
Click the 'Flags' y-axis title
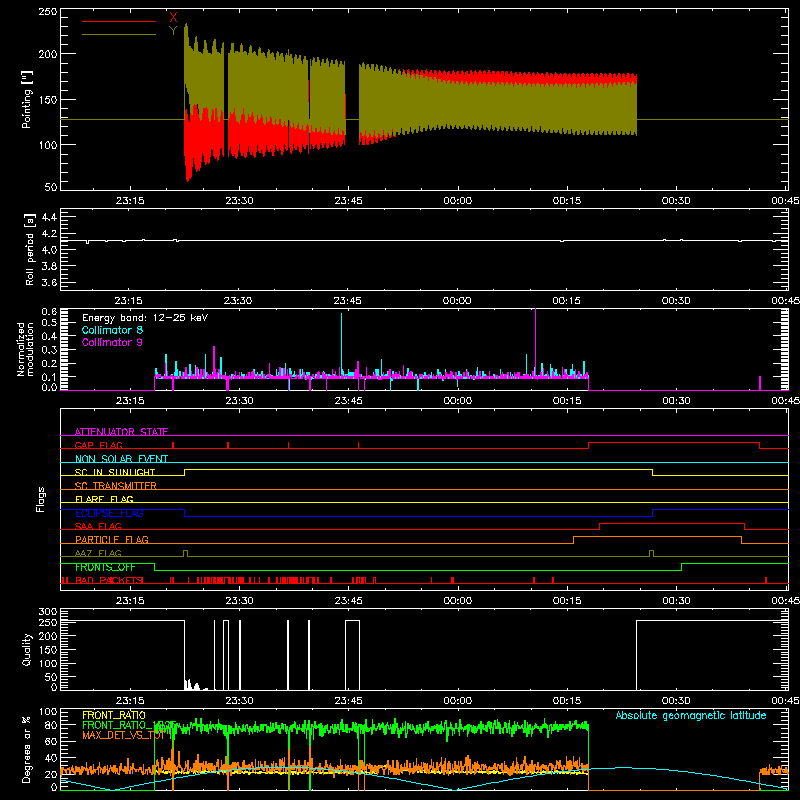(41, 499)
